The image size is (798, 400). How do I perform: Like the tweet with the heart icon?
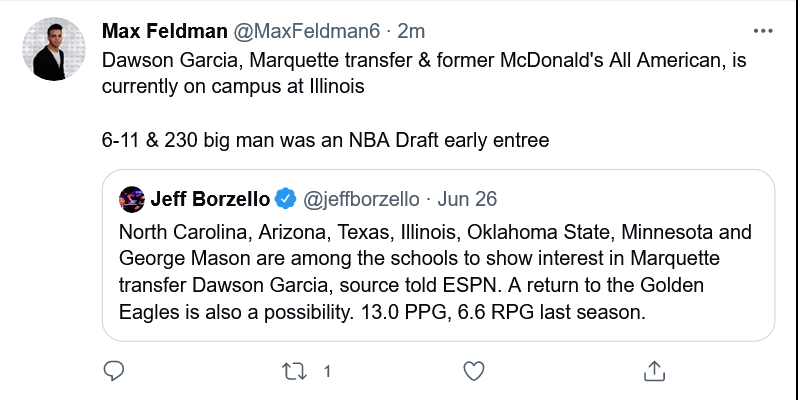tap(475, 371)
